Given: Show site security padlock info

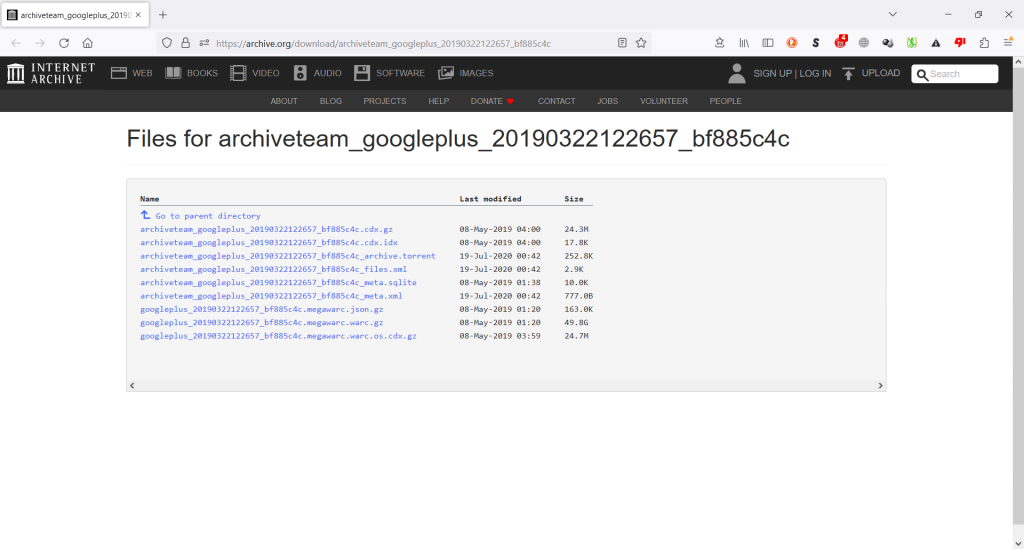Looking at the screenshot, I should pyautogui.click(x=185, y=43).
